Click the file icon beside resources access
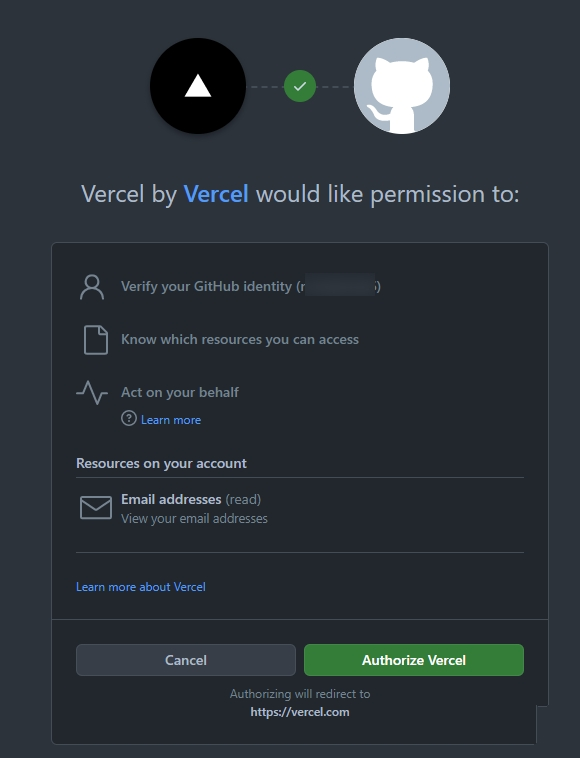The height and width of the screenshot is (758, 580). (x=96, y=340)
